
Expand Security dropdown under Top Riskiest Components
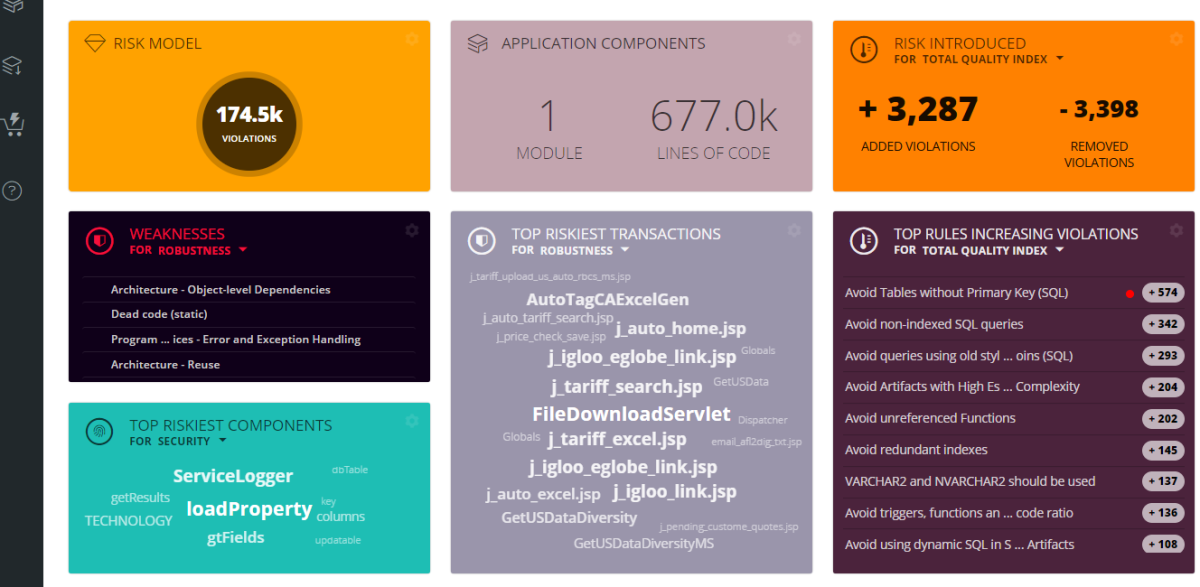[223, 441]
